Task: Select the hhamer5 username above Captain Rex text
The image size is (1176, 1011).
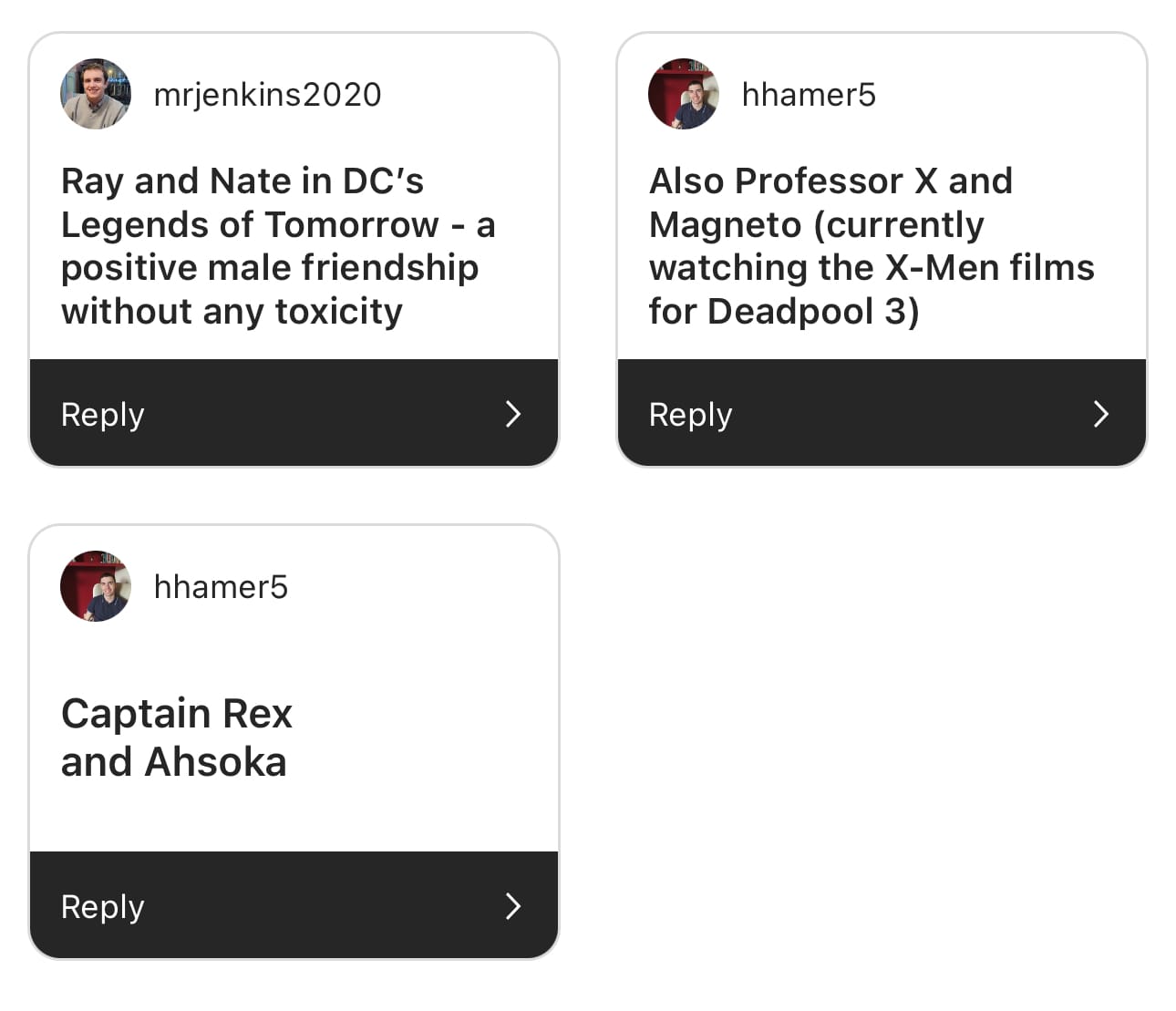Action: click(221, 587)
